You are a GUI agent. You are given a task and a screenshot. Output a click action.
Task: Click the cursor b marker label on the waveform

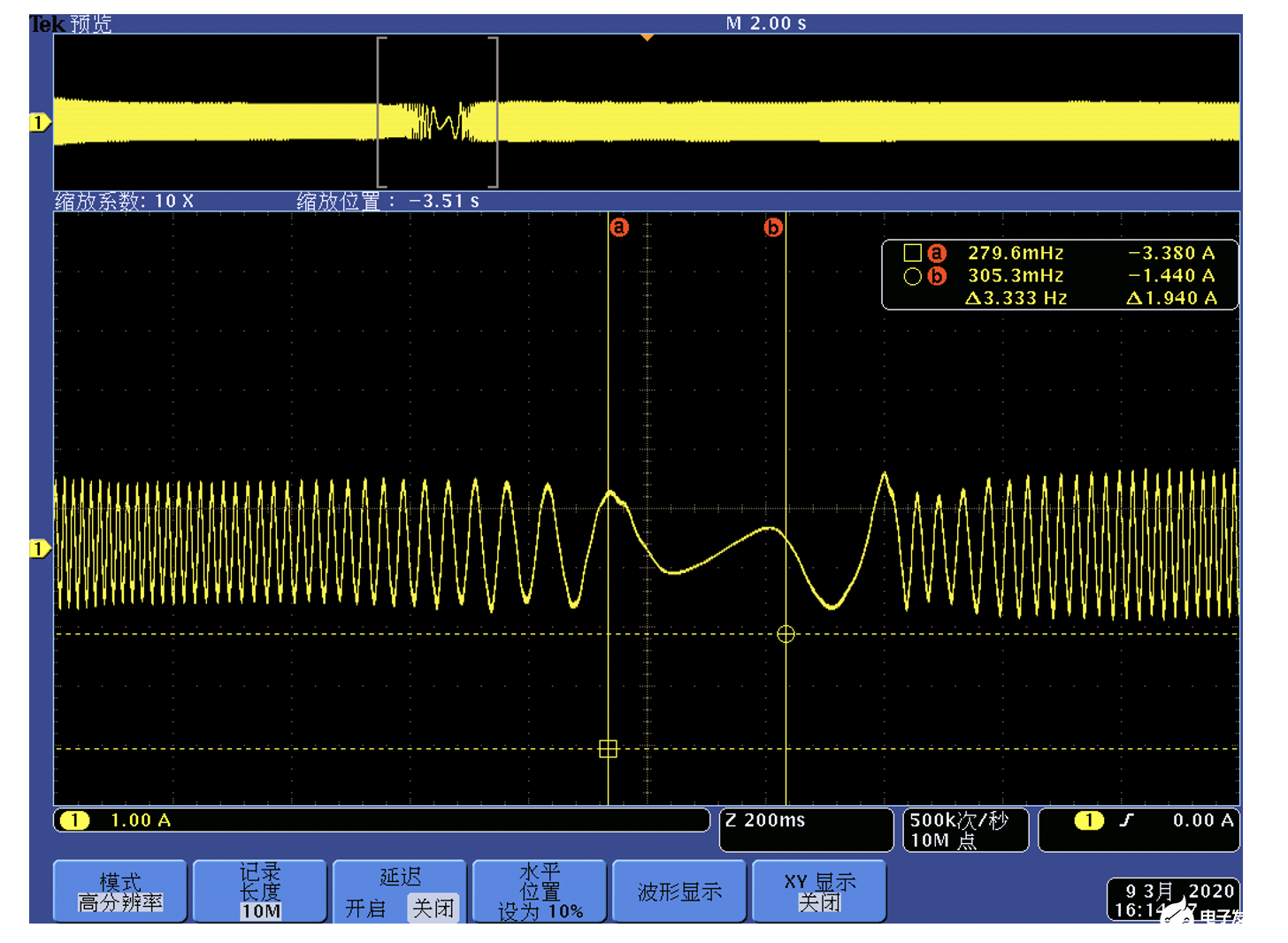[x=772, y=227]
